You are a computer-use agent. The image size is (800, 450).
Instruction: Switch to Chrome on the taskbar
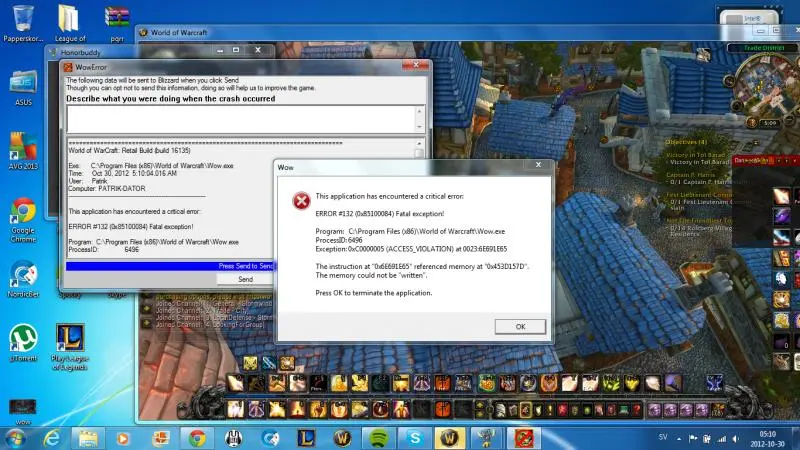pyautogui.click(x=197, y=438)
